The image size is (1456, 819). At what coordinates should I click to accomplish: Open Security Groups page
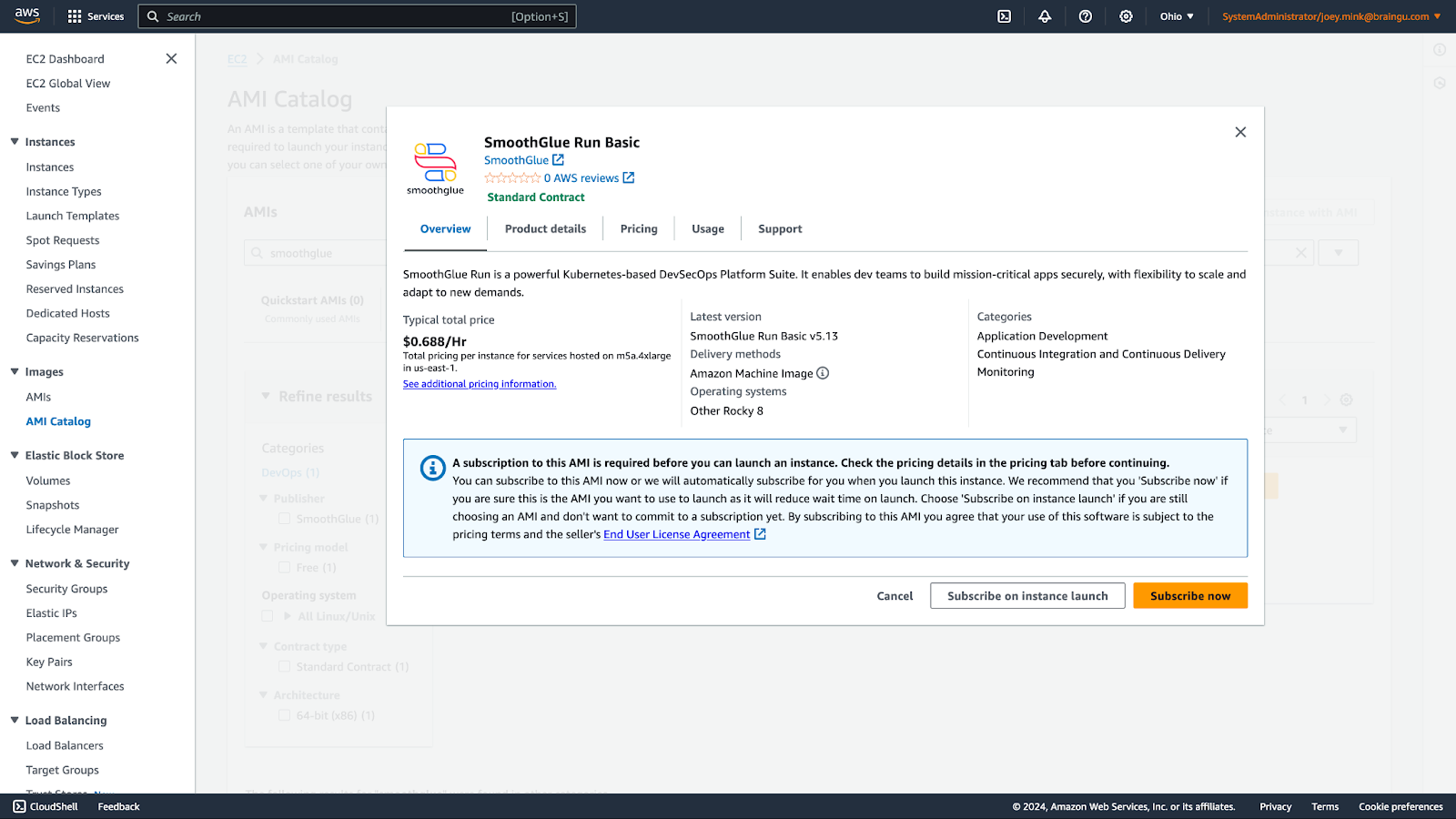click(x=67, y=590)
